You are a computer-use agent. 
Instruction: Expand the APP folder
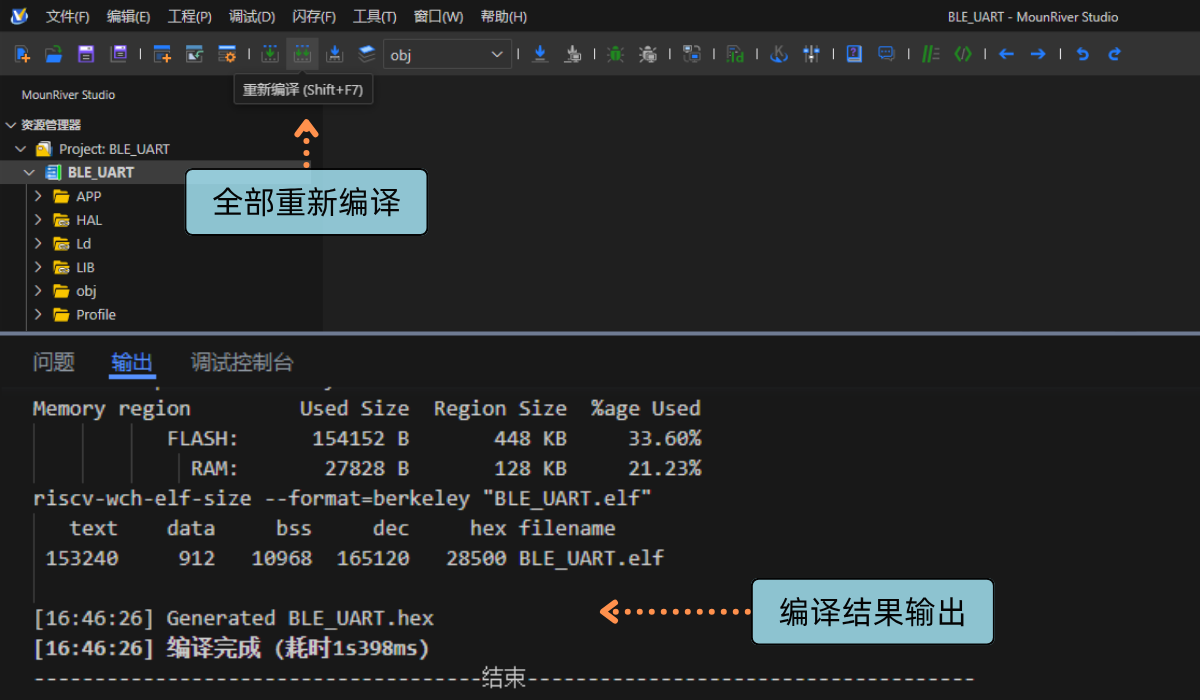[x=38, y=196]
